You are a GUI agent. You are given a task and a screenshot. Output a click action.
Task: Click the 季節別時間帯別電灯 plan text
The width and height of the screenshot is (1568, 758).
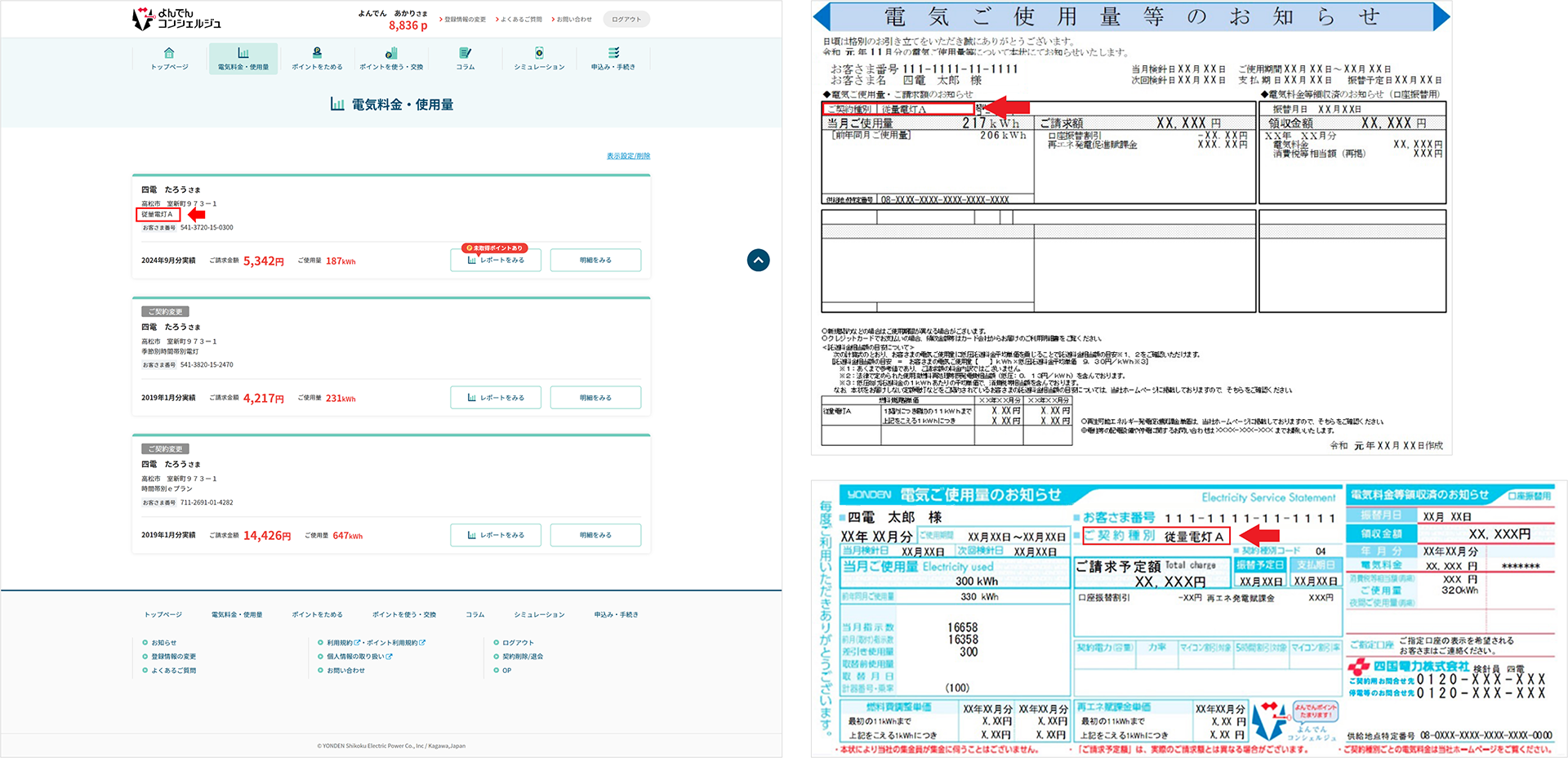click(170, 352)
